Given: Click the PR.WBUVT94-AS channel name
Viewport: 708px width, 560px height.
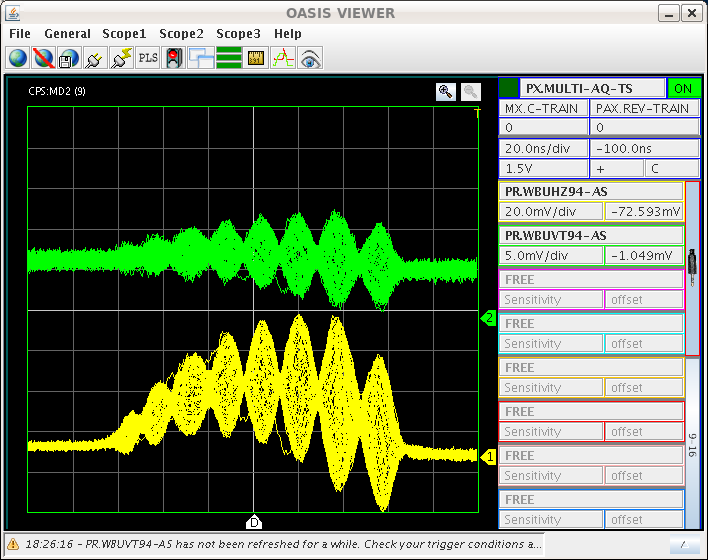Looking at the screenshot, I should pyautogui.click(x=591, y=236).
